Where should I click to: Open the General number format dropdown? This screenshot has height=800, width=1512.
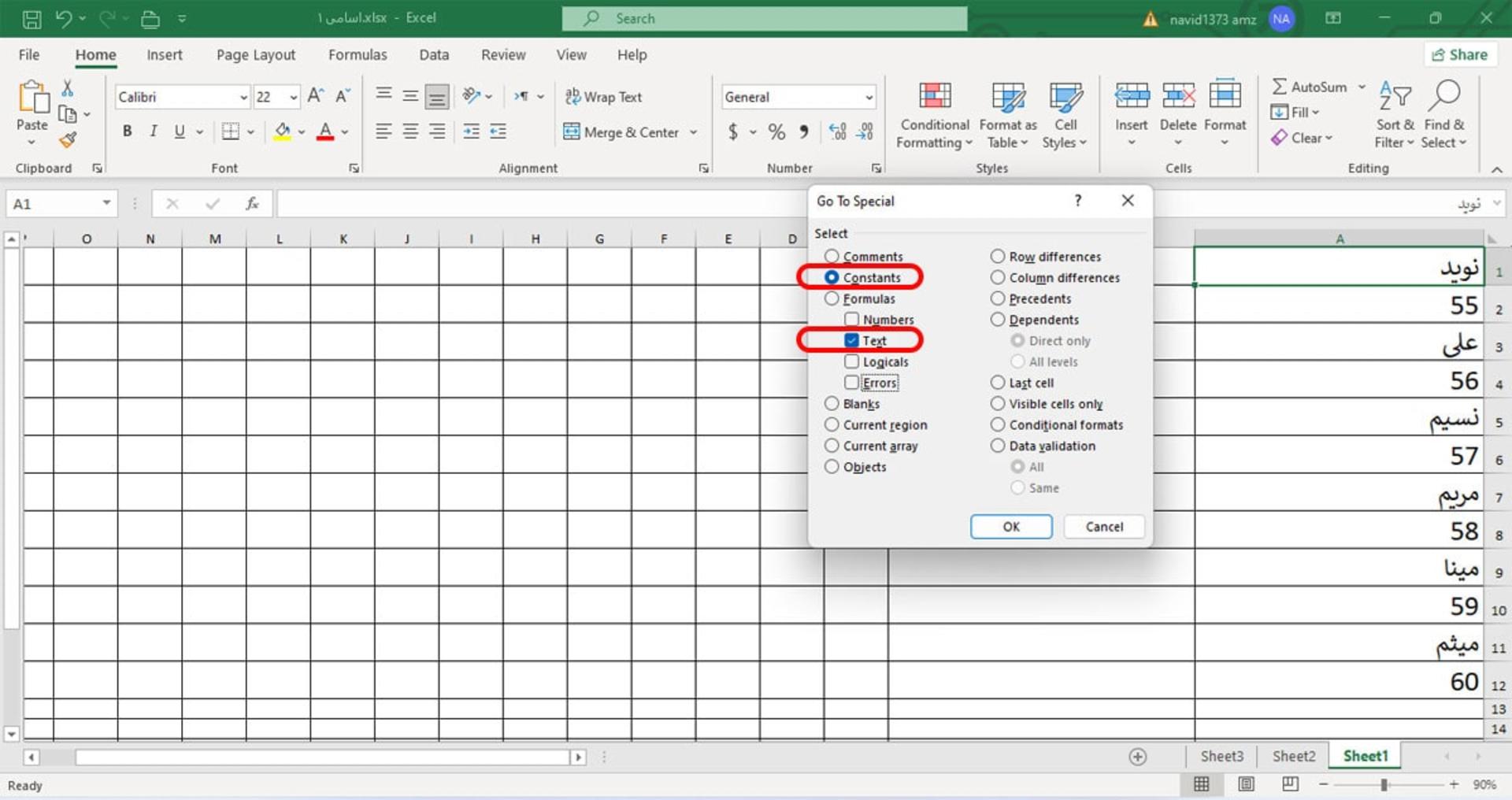pyautogui.click(x=869, y=97)
